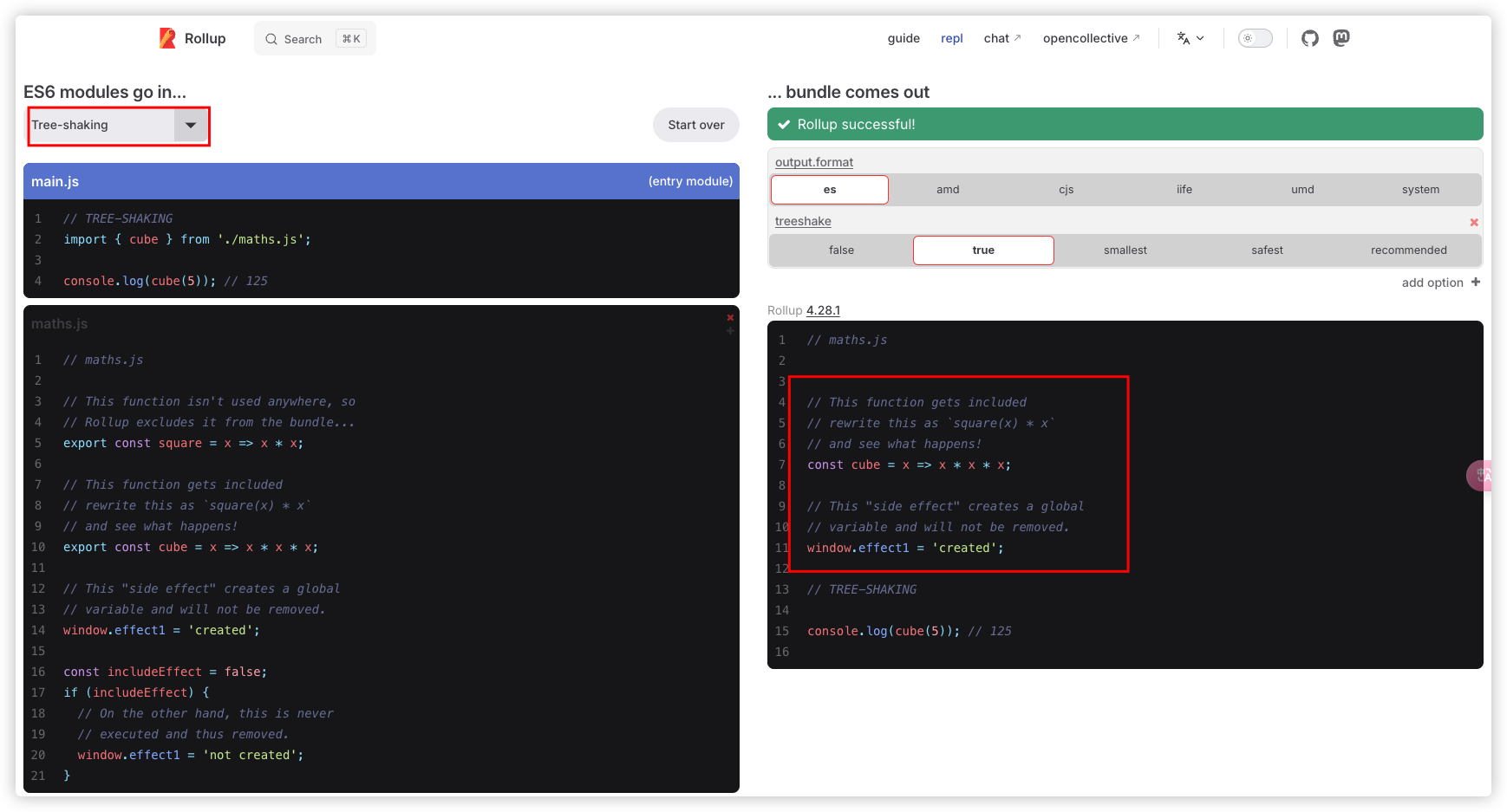Click the Rollup successful status banner
The width and height of the screenshot is (1507, 812).
pos(1125,124)
